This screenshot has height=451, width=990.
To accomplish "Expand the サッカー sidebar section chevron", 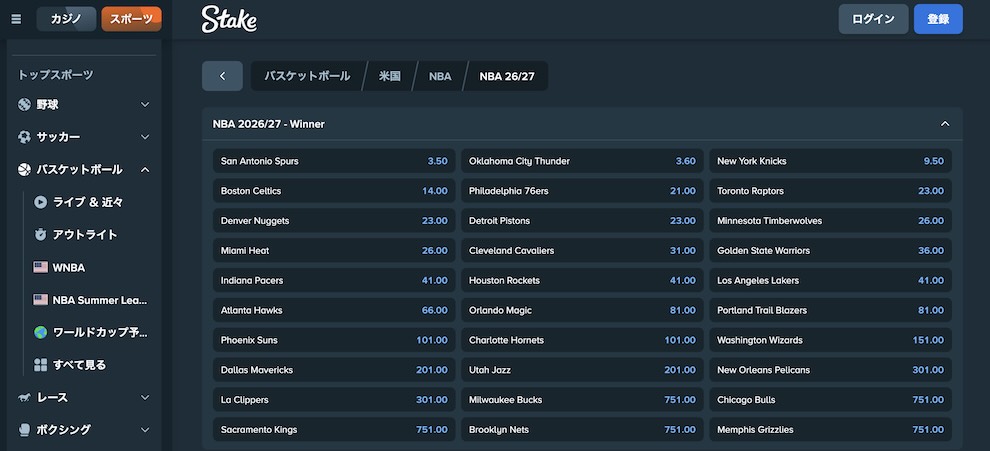I will [145, 136].
